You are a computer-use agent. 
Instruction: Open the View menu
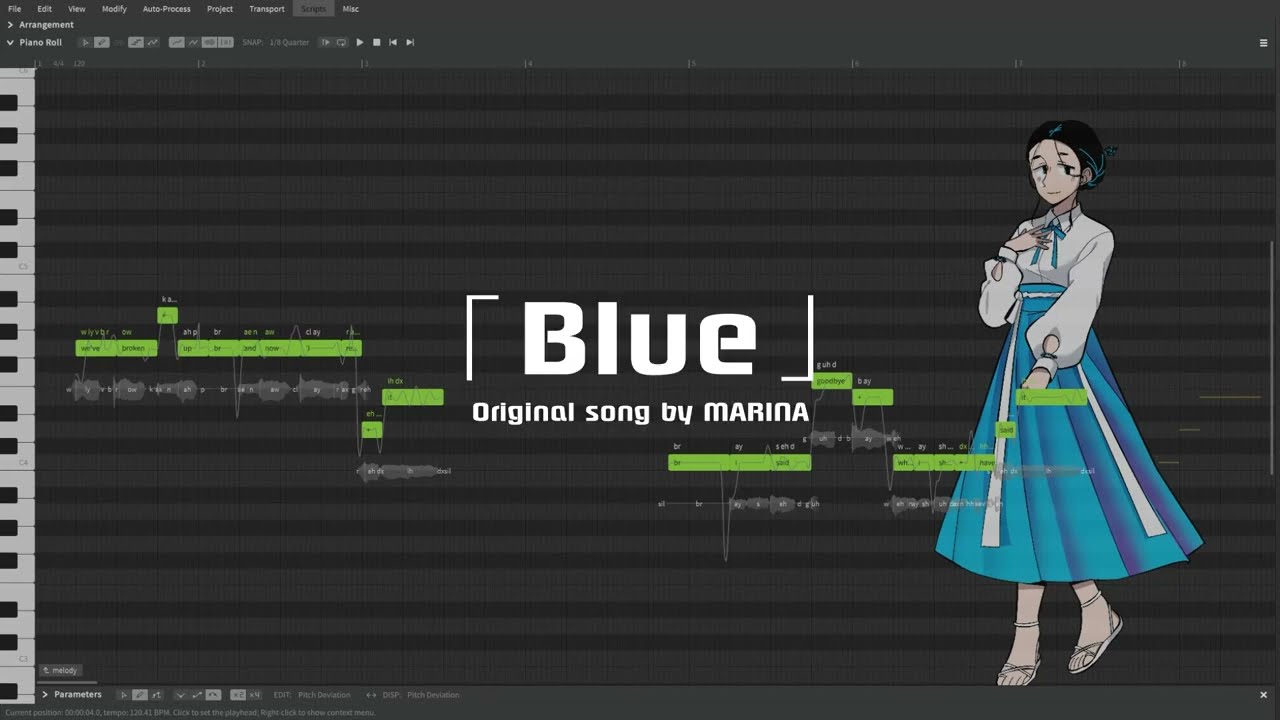[x=76, y=9]
